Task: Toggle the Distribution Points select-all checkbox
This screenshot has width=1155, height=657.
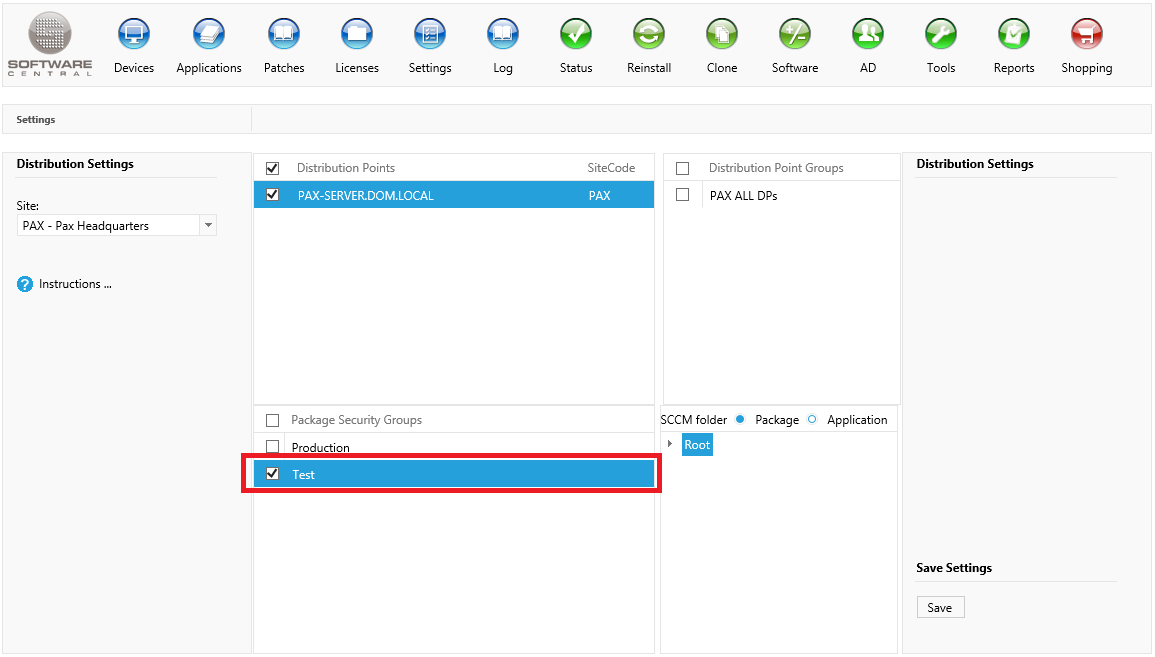Action: click(x=272, y=168)
